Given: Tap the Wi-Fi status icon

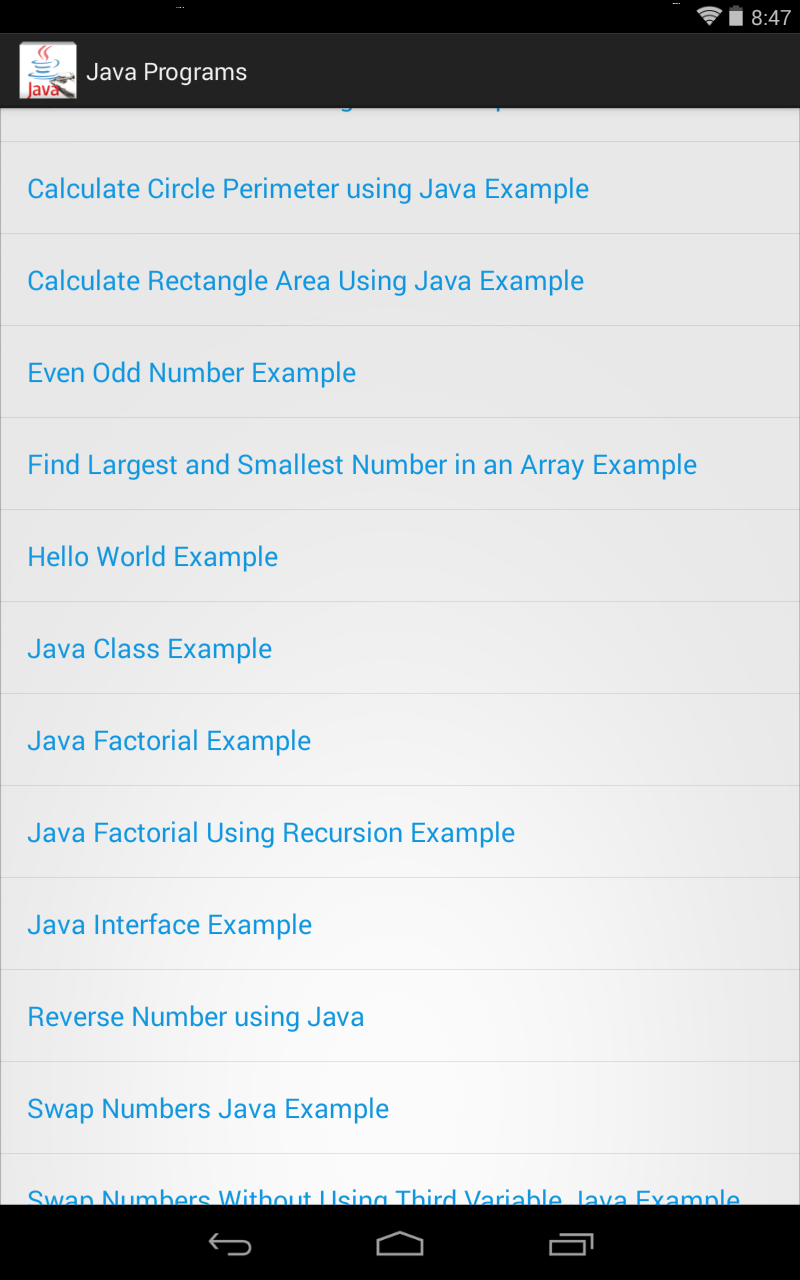Looking at the screenshot, I should (x=711, y=16).
